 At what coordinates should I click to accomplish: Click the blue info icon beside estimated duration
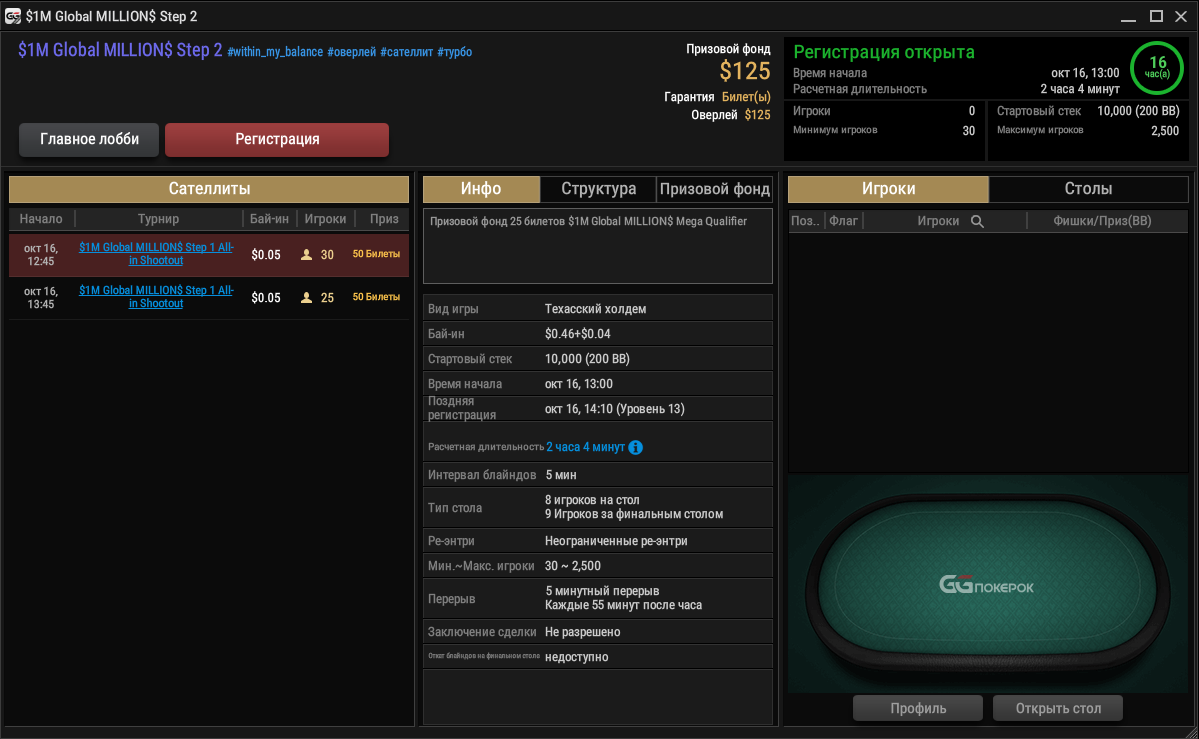tap(635, 448)
